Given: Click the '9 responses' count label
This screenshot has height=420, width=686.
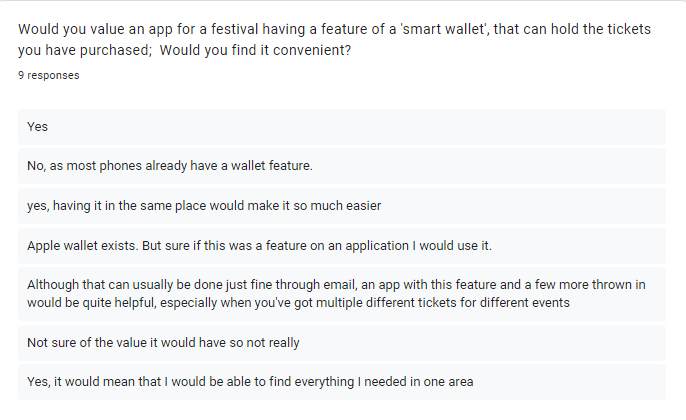Looking at the screenshot, I should click(x=49, y=75).
